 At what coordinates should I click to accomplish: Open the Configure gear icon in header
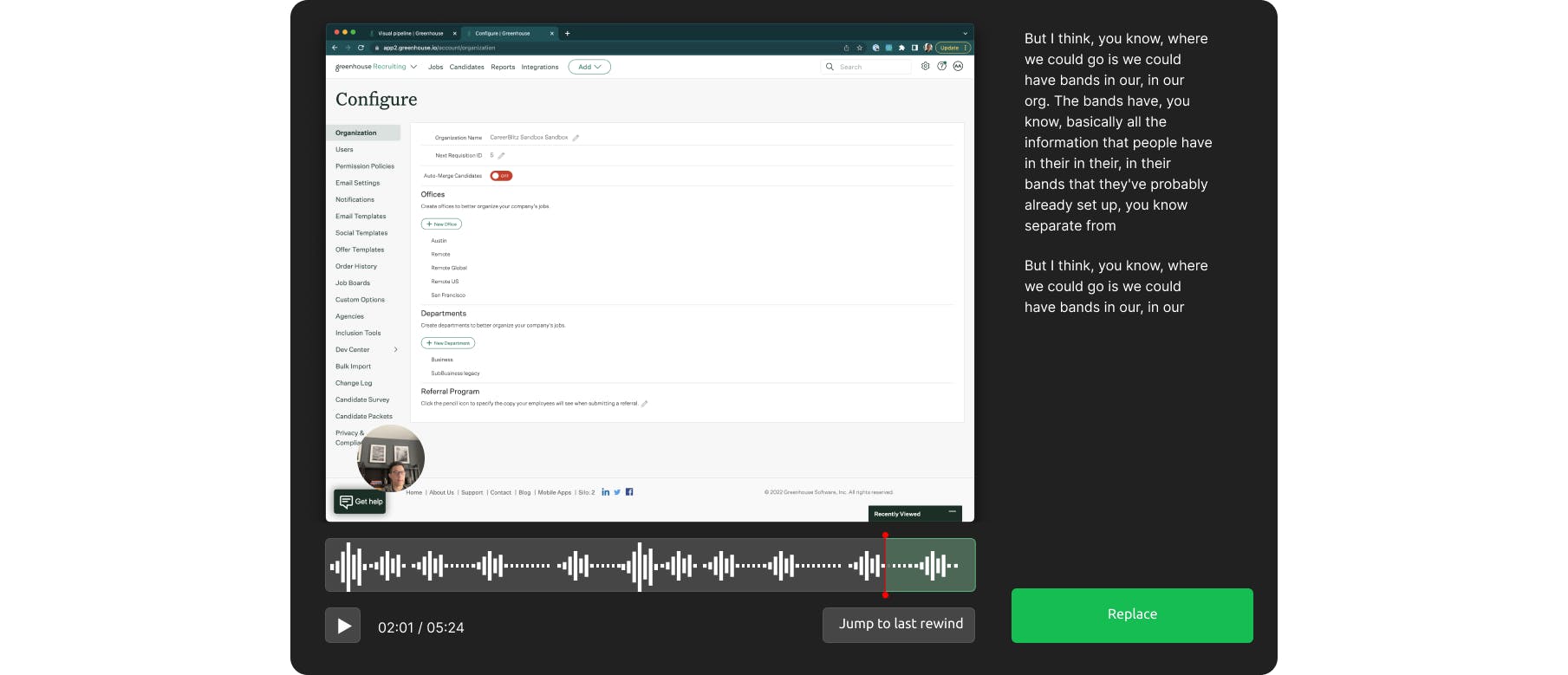pyautogui.click(x=926, y=66)
